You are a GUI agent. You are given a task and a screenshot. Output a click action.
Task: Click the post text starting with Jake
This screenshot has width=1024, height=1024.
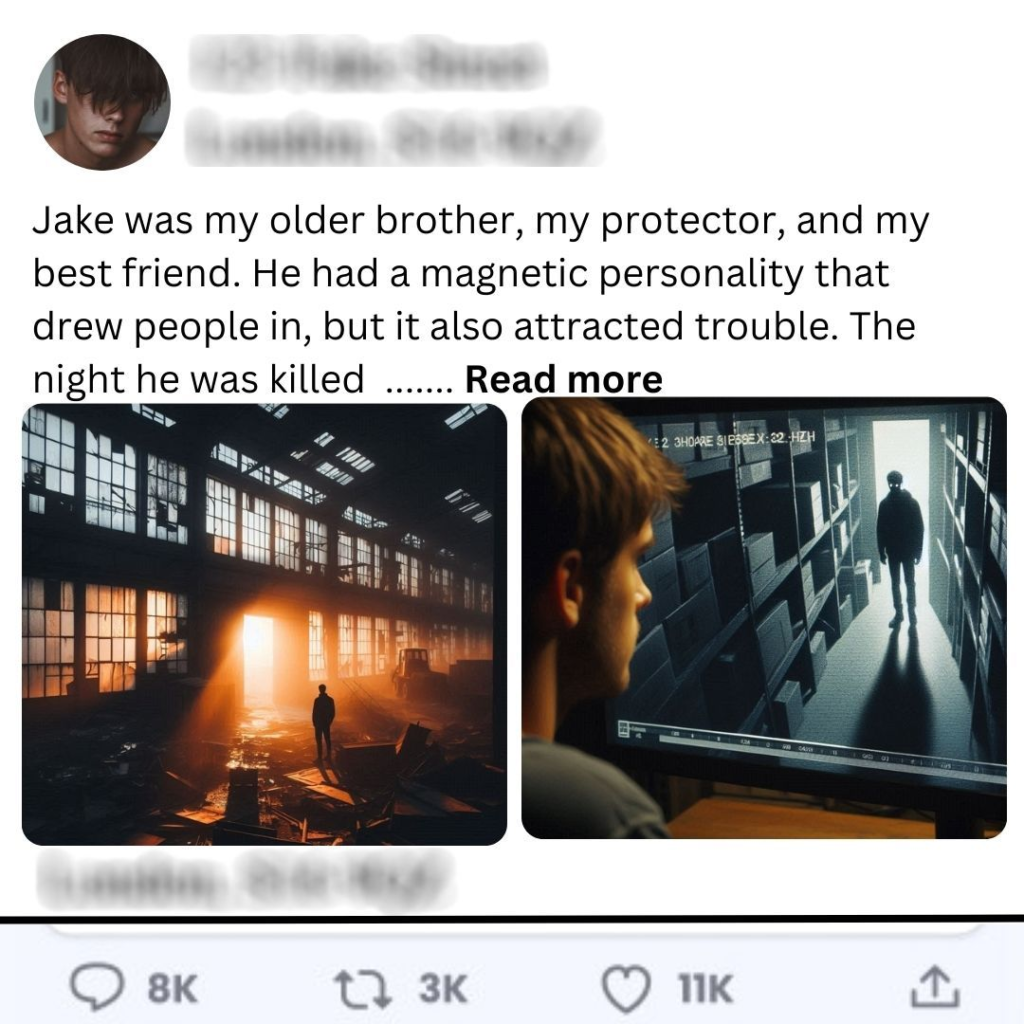[x=480, y=300]
